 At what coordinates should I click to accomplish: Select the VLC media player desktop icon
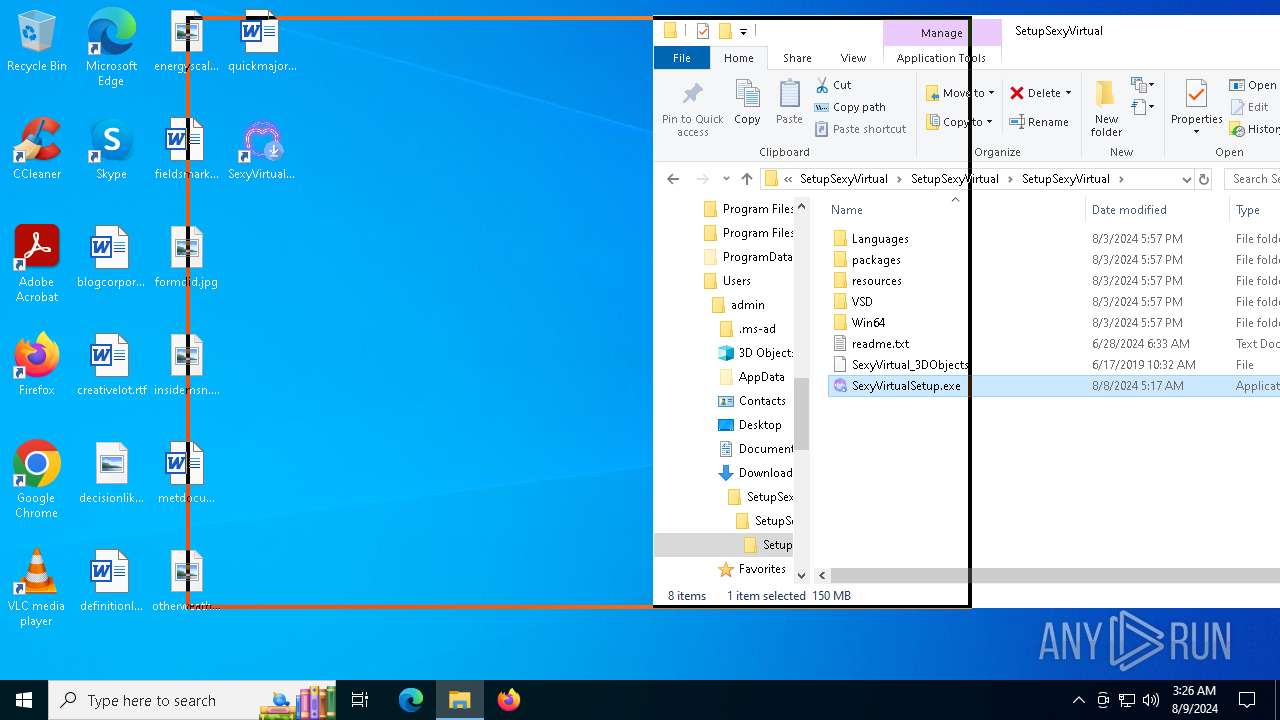pyautogui.click(x=37, y=588)
